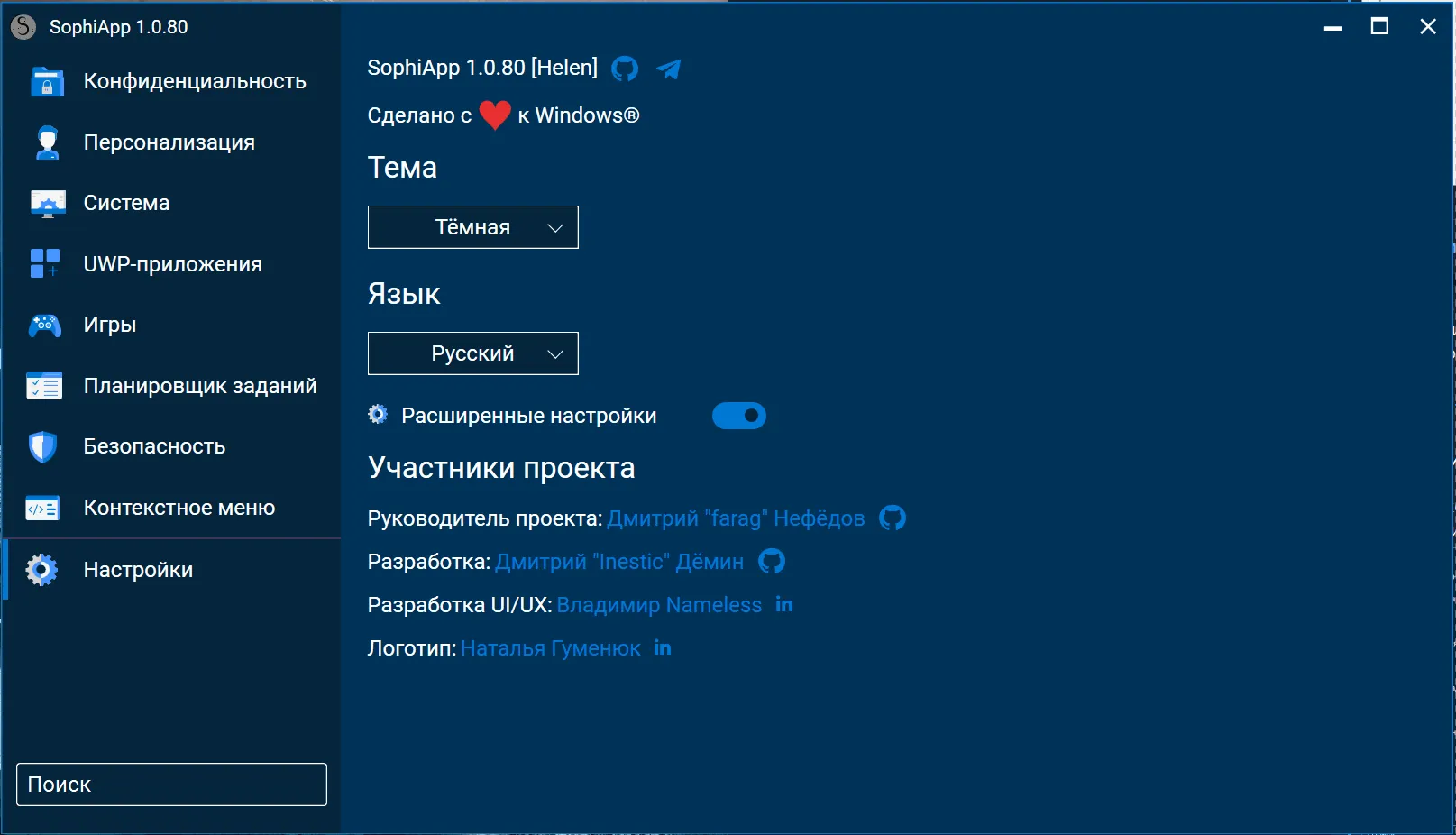
Task: Open the Конфиденциальность section
Action: 171,81
